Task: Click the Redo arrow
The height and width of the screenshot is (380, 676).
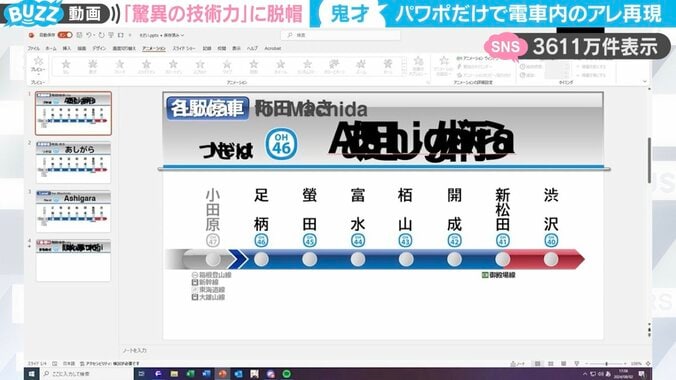Action: click(x=101, y=35)
